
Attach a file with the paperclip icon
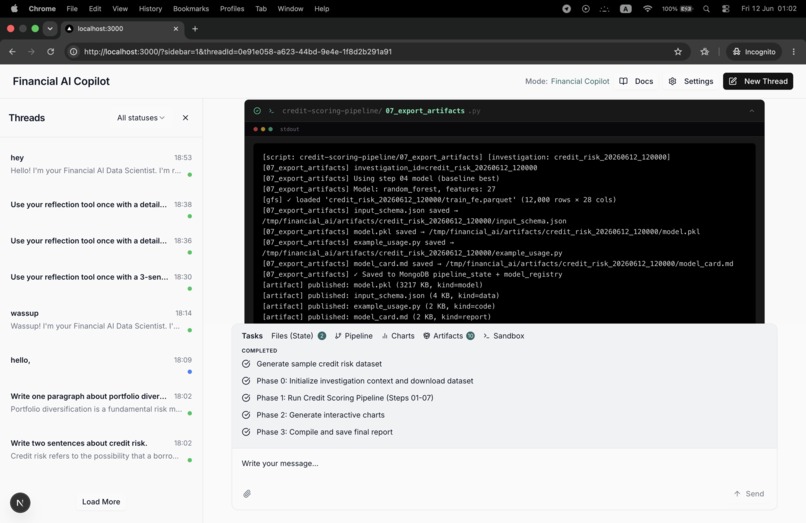point(247,494)
